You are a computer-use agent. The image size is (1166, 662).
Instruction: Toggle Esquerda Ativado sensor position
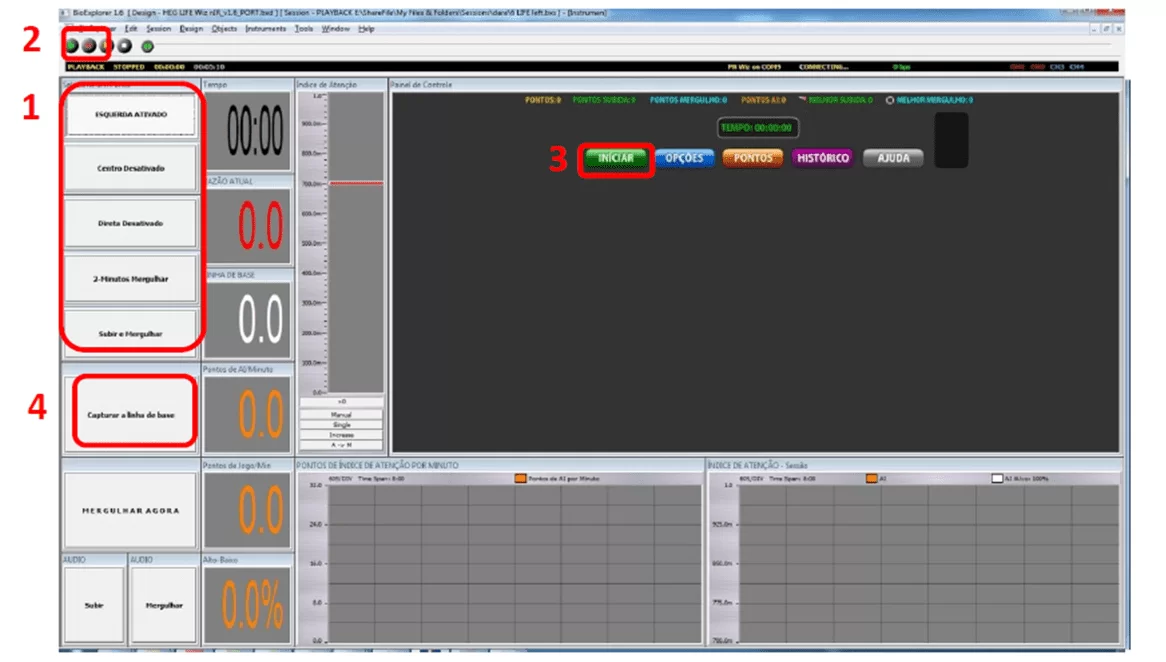tap(131, 115)
